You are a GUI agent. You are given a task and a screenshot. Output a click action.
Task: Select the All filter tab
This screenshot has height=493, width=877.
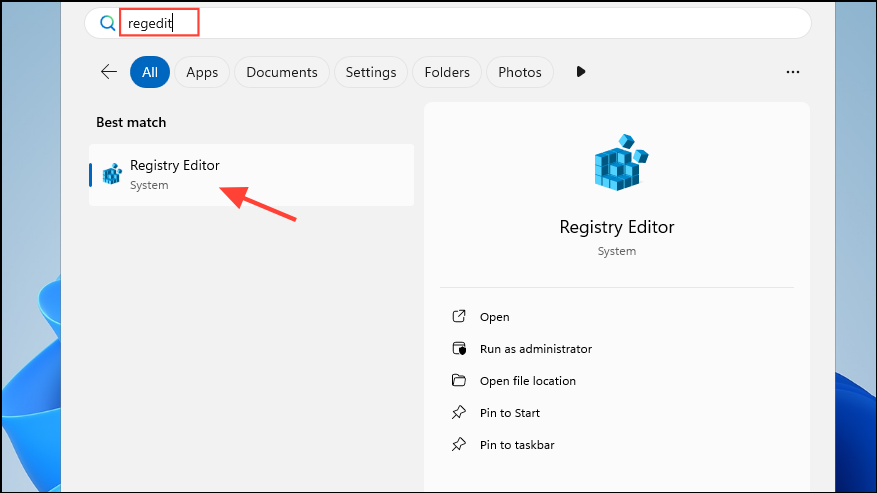tap(150, 72)
